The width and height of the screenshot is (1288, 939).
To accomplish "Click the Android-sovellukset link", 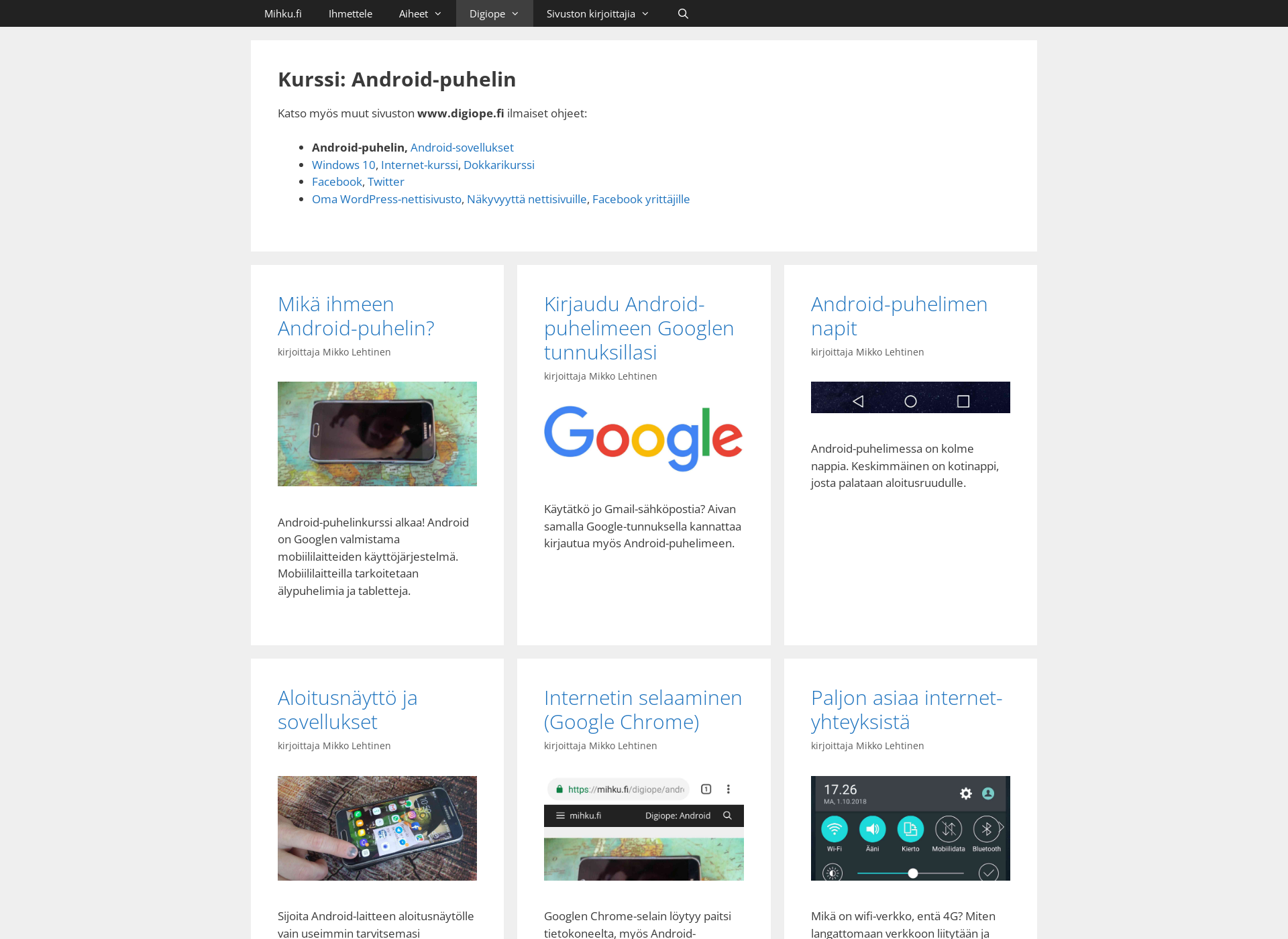I will point(462,147).
